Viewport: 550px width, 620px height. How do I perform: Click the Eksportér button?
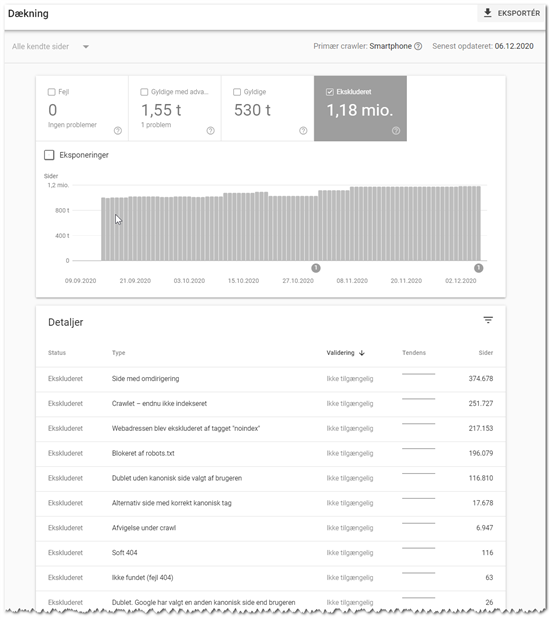pyautogui.click(x=511, y=13)
